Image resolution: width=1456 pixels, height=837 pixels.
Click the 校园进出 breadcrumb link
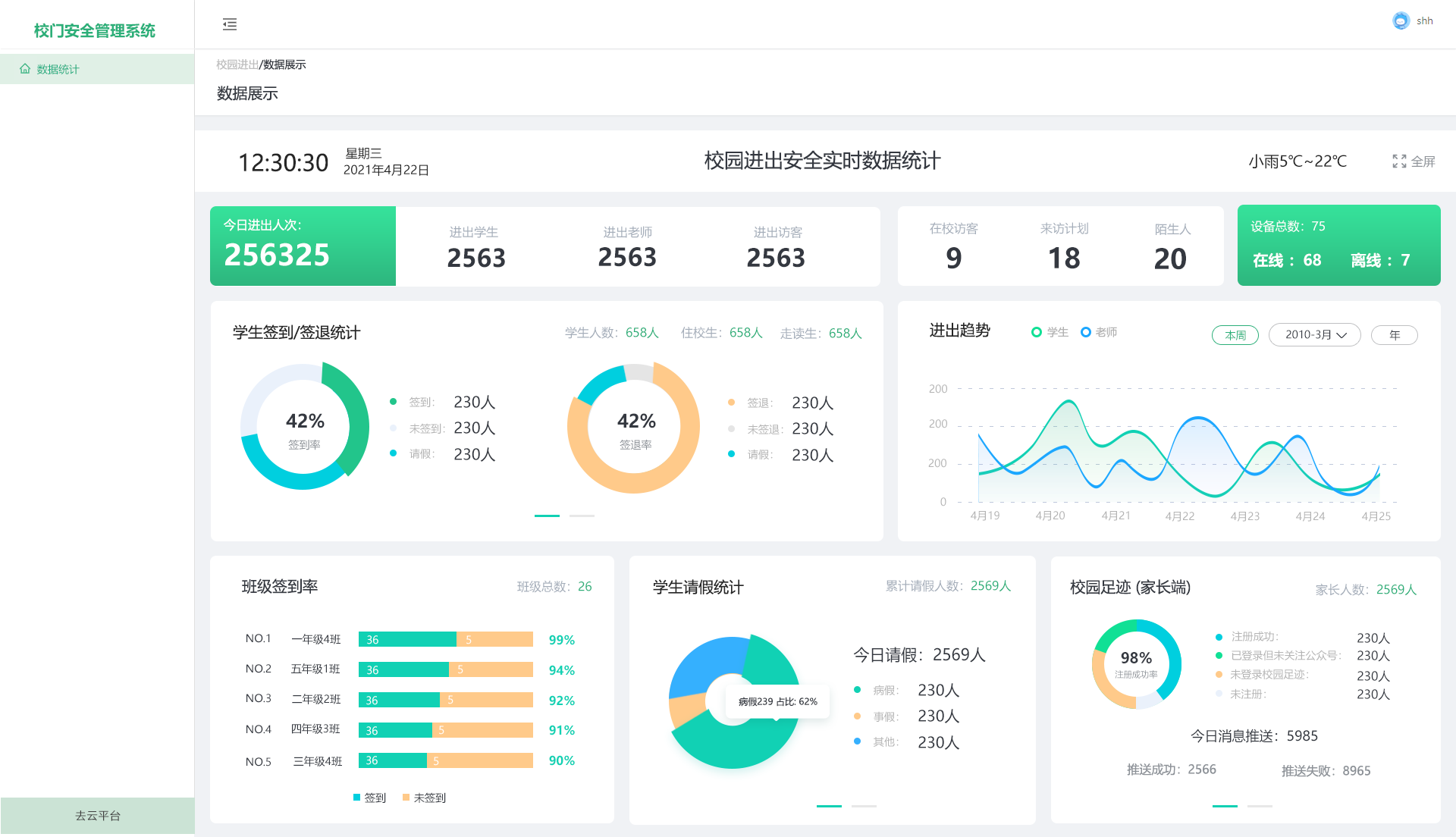pyautogui.click(x=237, y=64)
